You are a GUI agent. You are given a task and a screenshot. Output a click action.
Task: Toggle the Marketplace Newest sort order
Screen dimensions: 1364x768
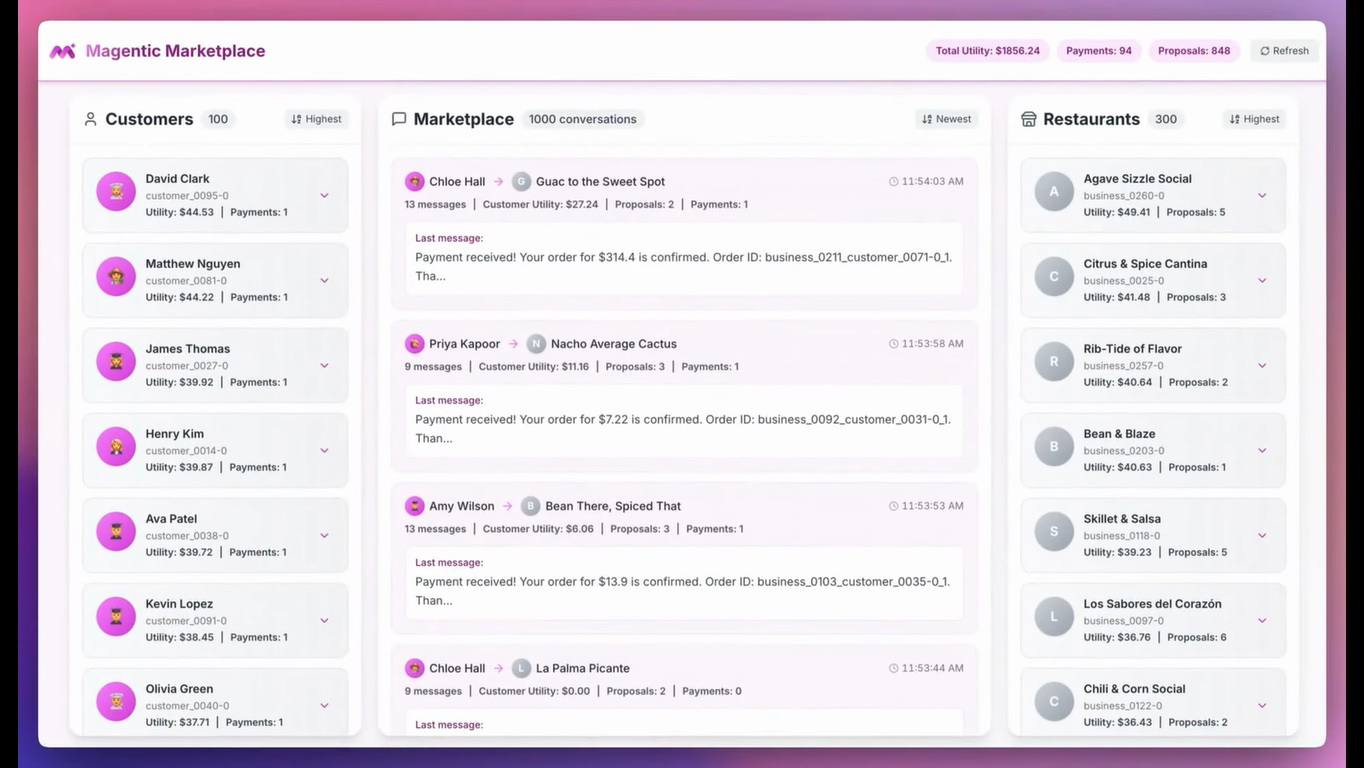point(946,119)
